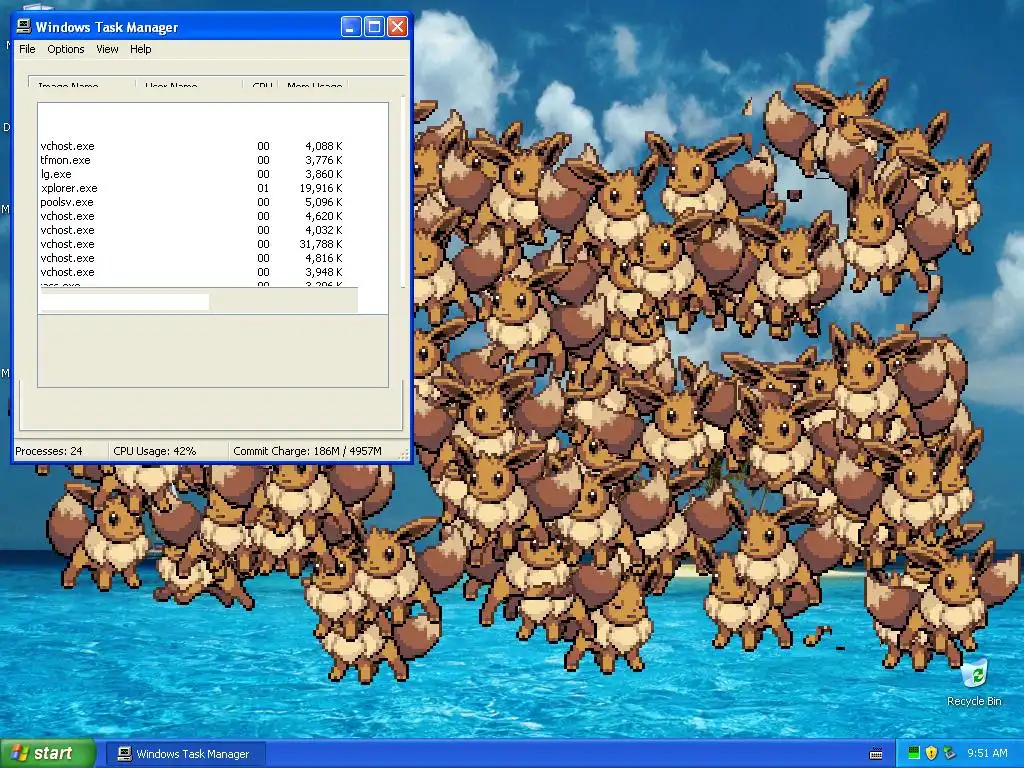Sort by the Mem Usage column header
Image resolution: width=1024 pixels, height=768 pixels.
[313, 84]
